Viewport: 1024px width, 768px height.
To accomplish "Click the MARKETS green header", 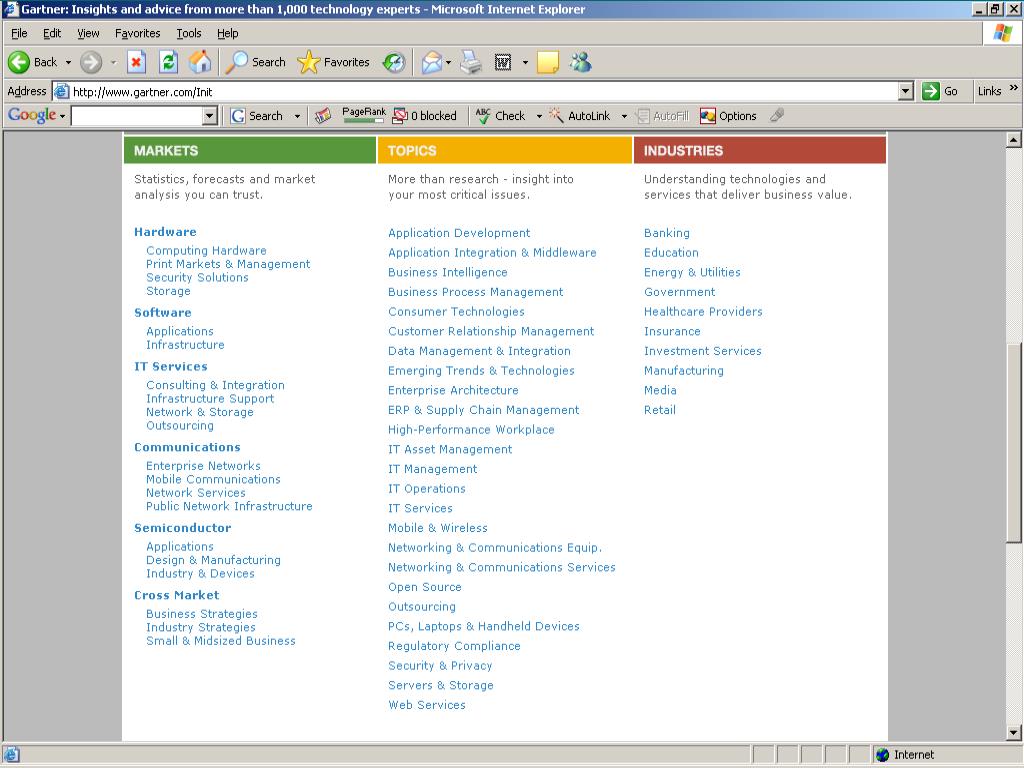I will (249, 150).
